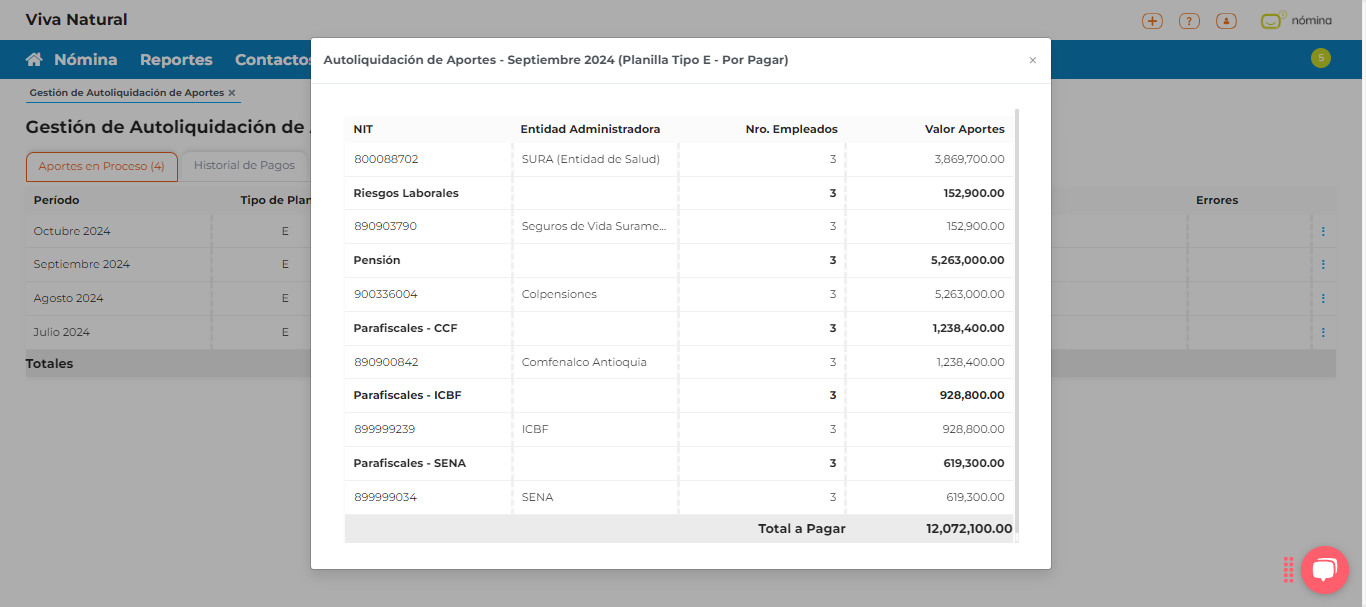The width and height of the screenshot is (1366, 607).
Task: Click the Parafiscales - CCF group label
Action: pos(405,328)
